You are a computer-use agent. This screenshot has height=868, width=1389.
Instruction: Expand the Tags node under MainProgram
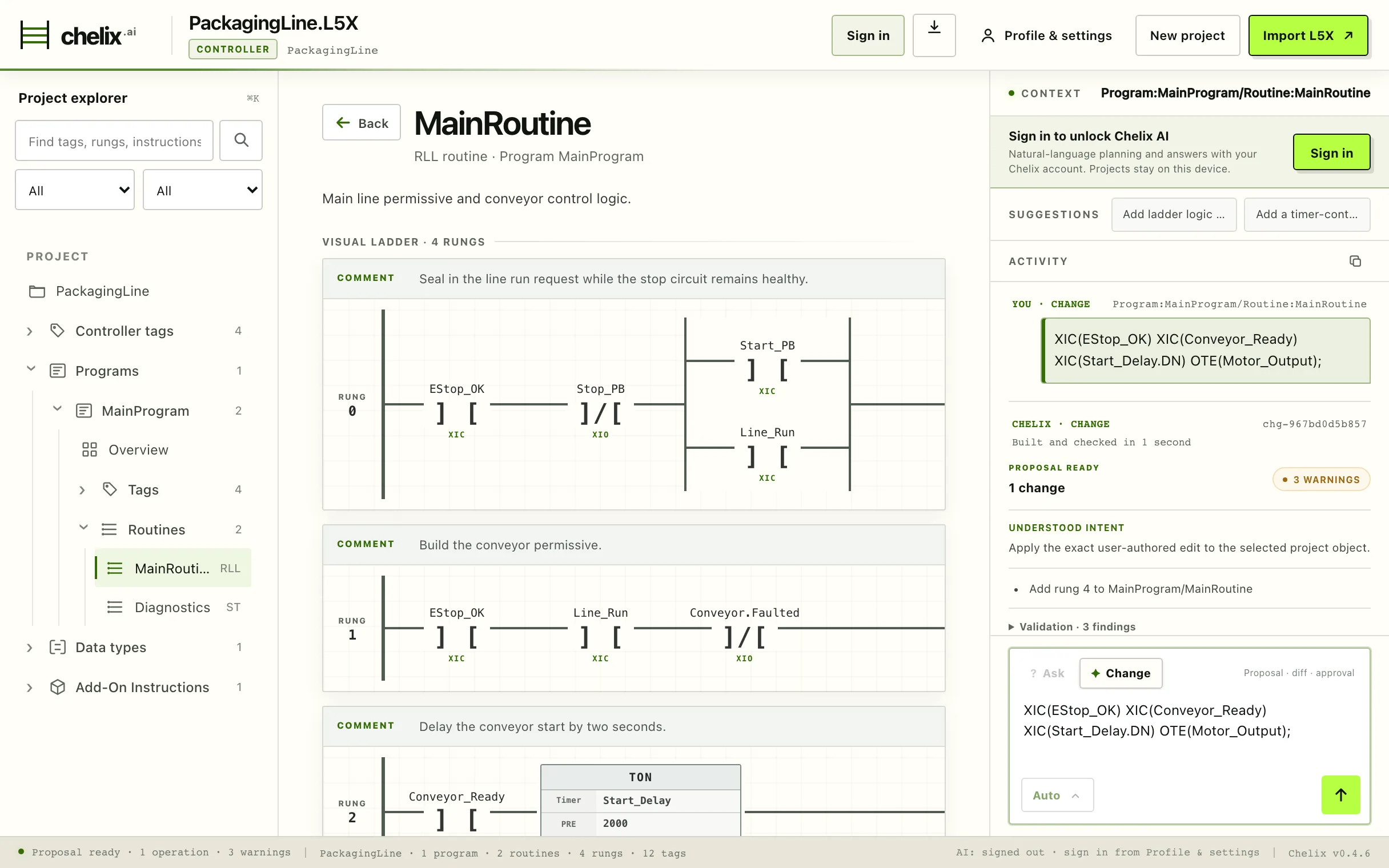click(x=82, y=491)
